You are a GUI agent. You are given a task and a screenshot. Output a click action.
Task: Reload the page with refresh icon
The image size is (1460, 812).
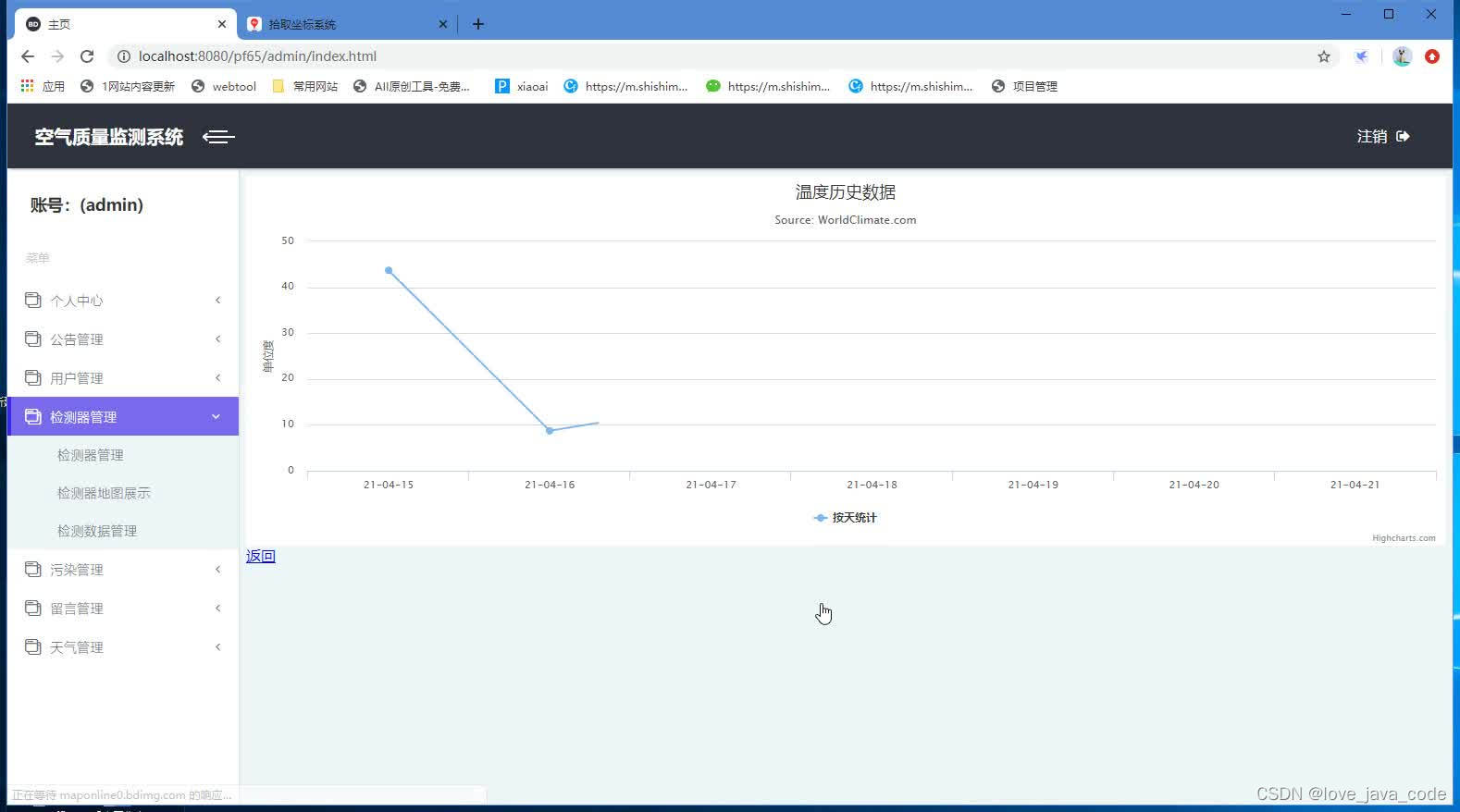coord(87,56)
